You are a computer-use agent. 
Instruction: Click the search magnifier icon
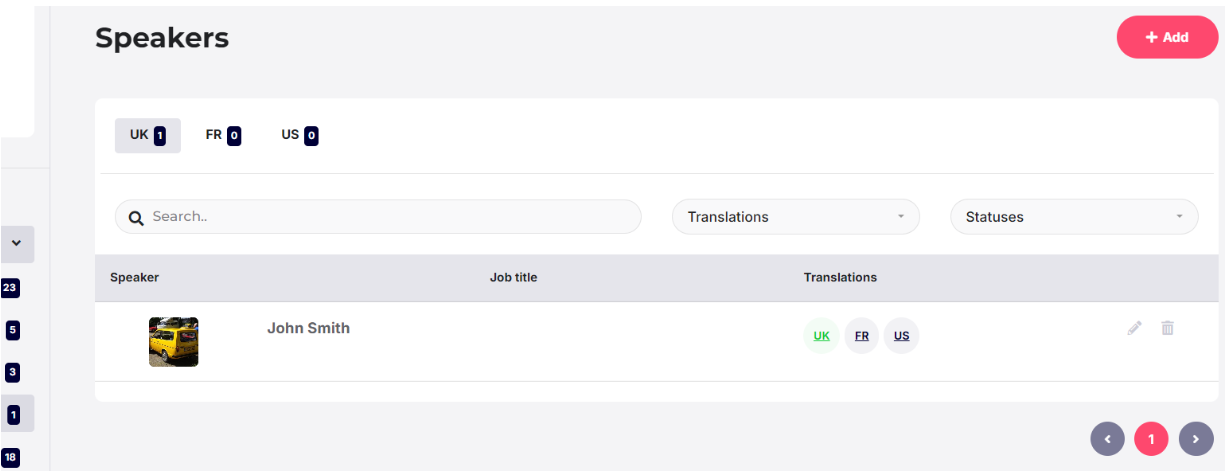[x=136, y=218]
